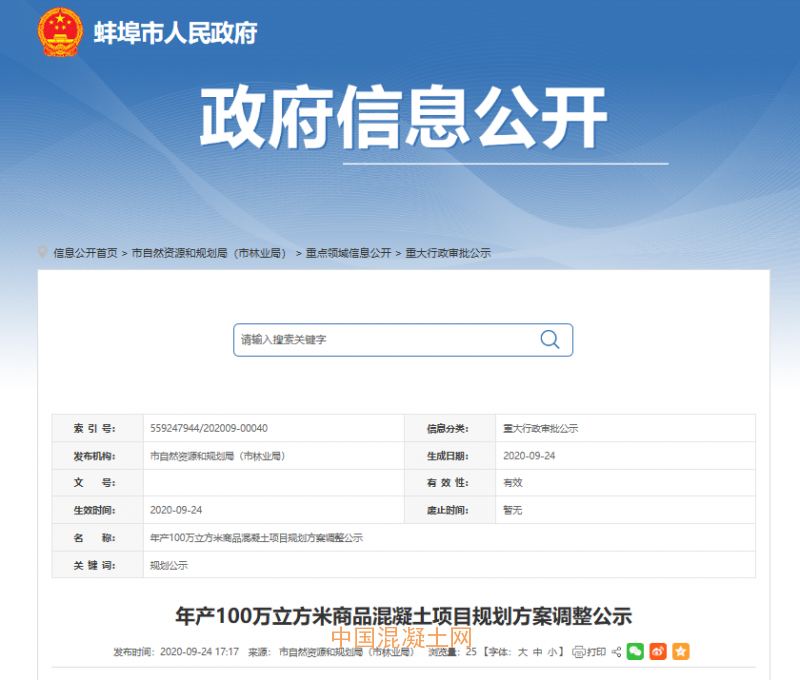
Task: Share article via WeChat icon
Action: click(x=635, y=652)
